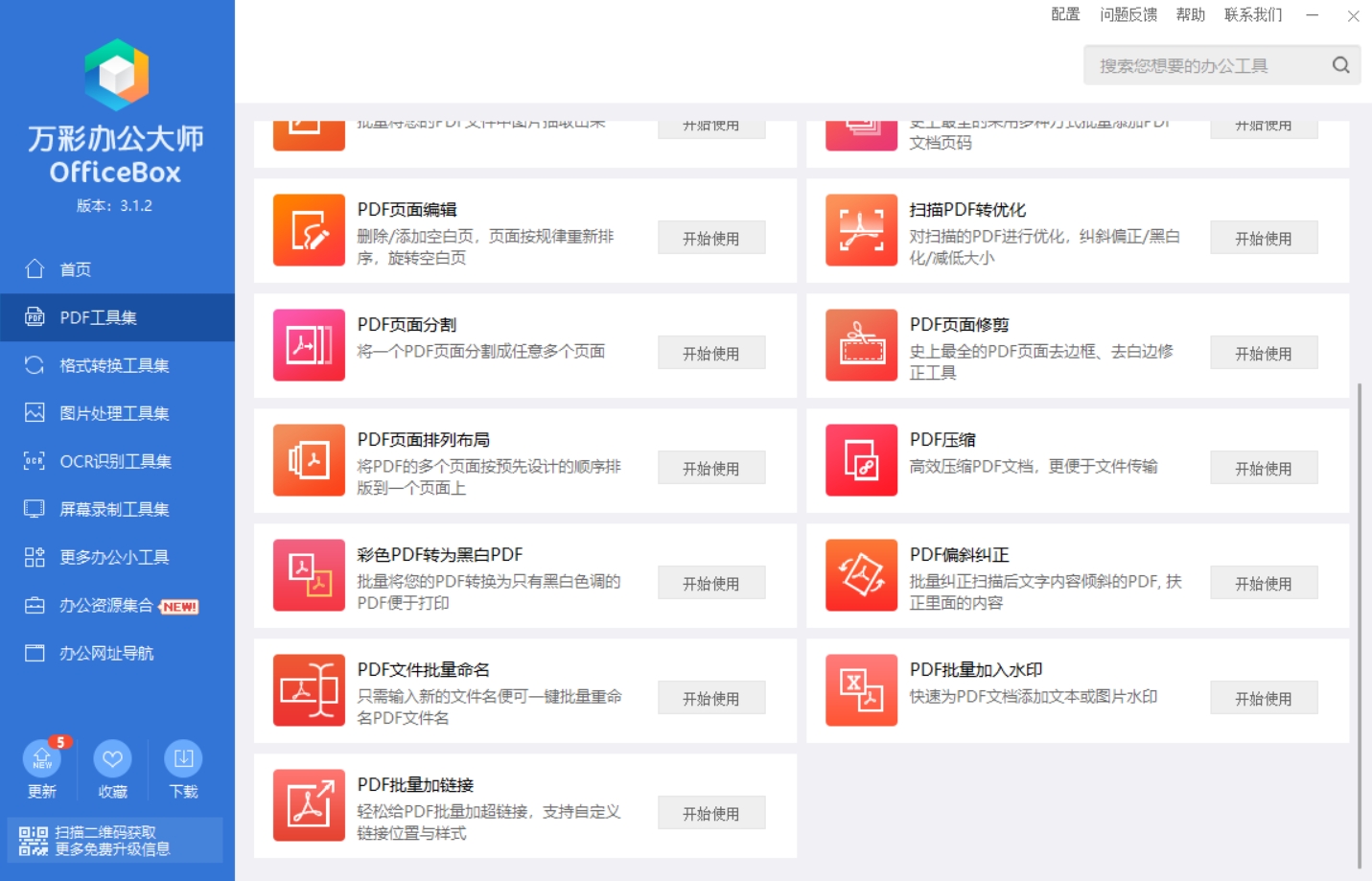Viewport: 1372px width, 881px height.
Task: Click 开始使用 for PDF页面编辑
Action: tap(711, 238)
